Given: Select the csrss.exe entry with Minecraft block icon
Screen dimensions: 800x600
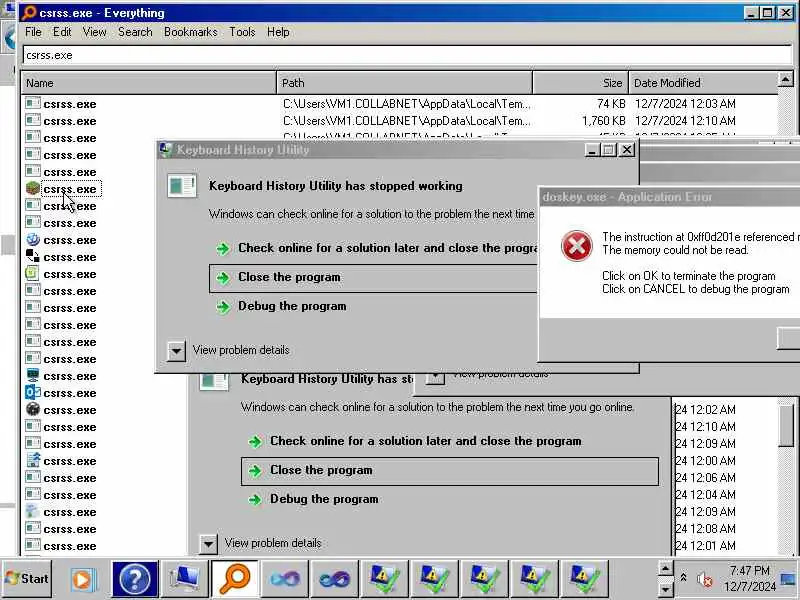Looking at the screenshot, I should [x=63, y=189].
